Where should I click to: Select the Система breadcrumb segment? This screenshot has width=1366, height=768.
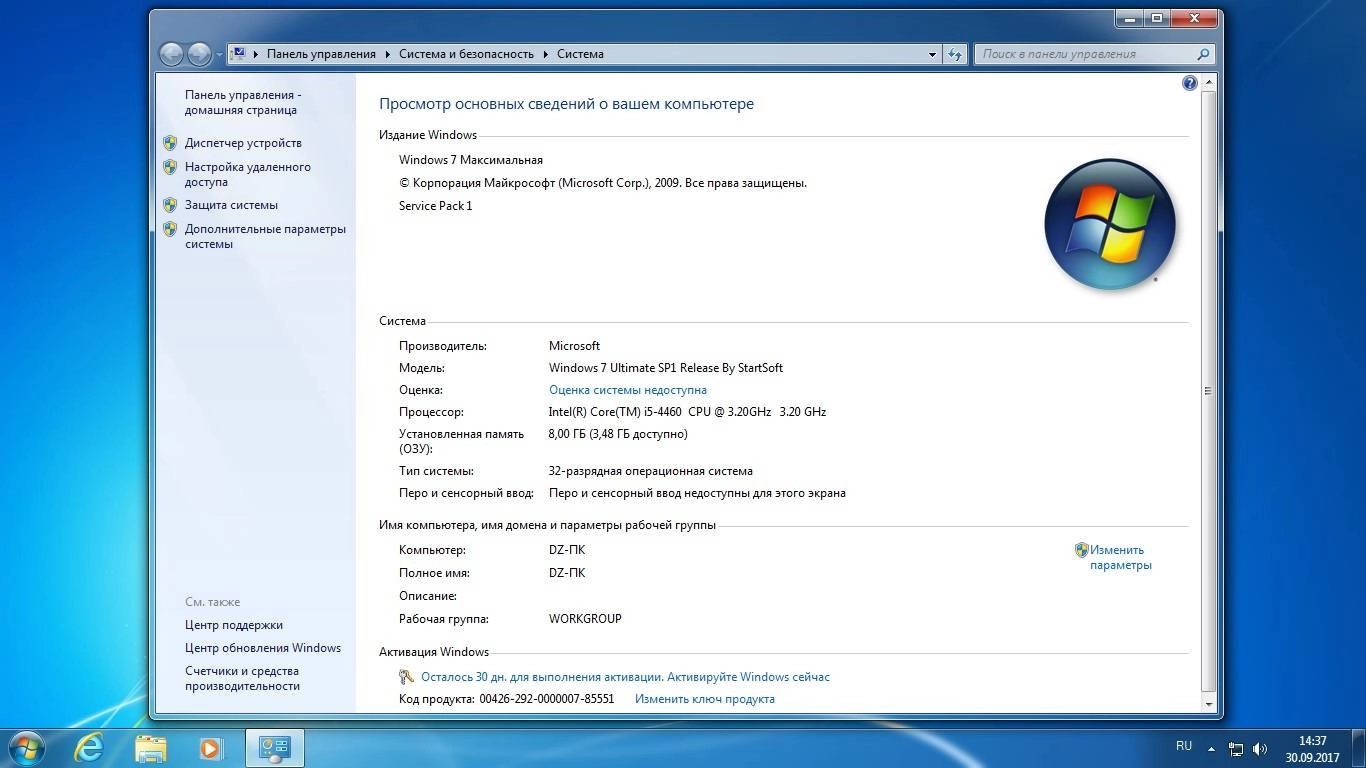580,54
